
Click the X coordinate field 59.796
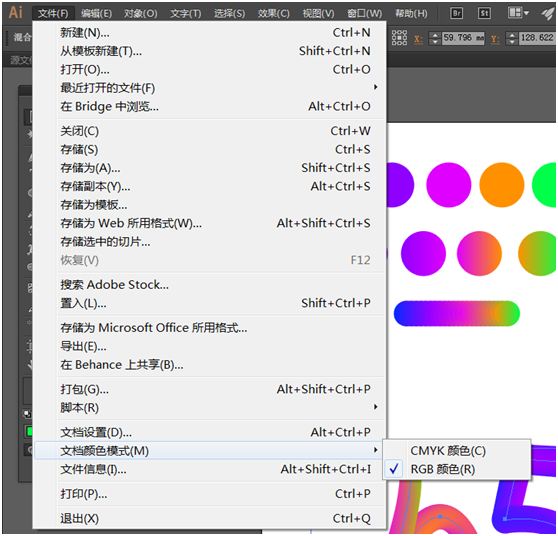tap(463, 38)
